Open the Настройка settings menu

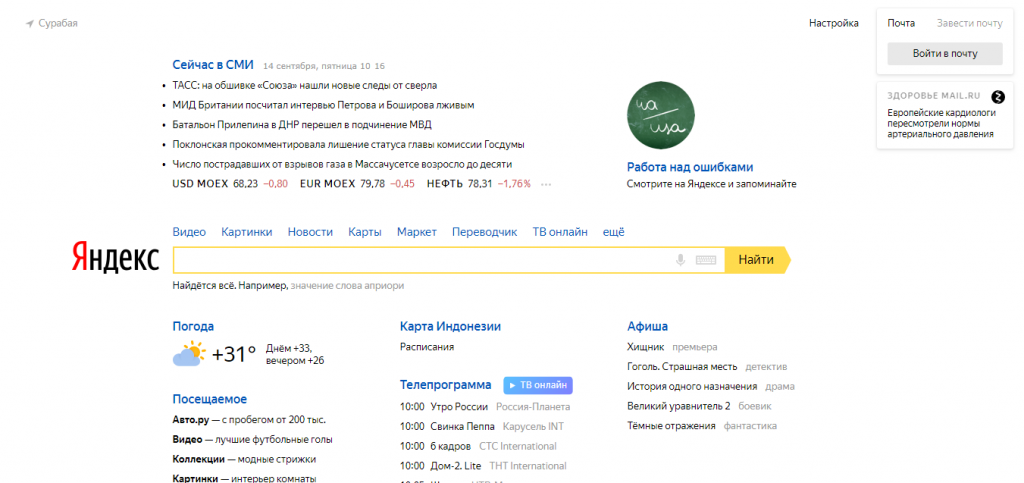(833, 23)
